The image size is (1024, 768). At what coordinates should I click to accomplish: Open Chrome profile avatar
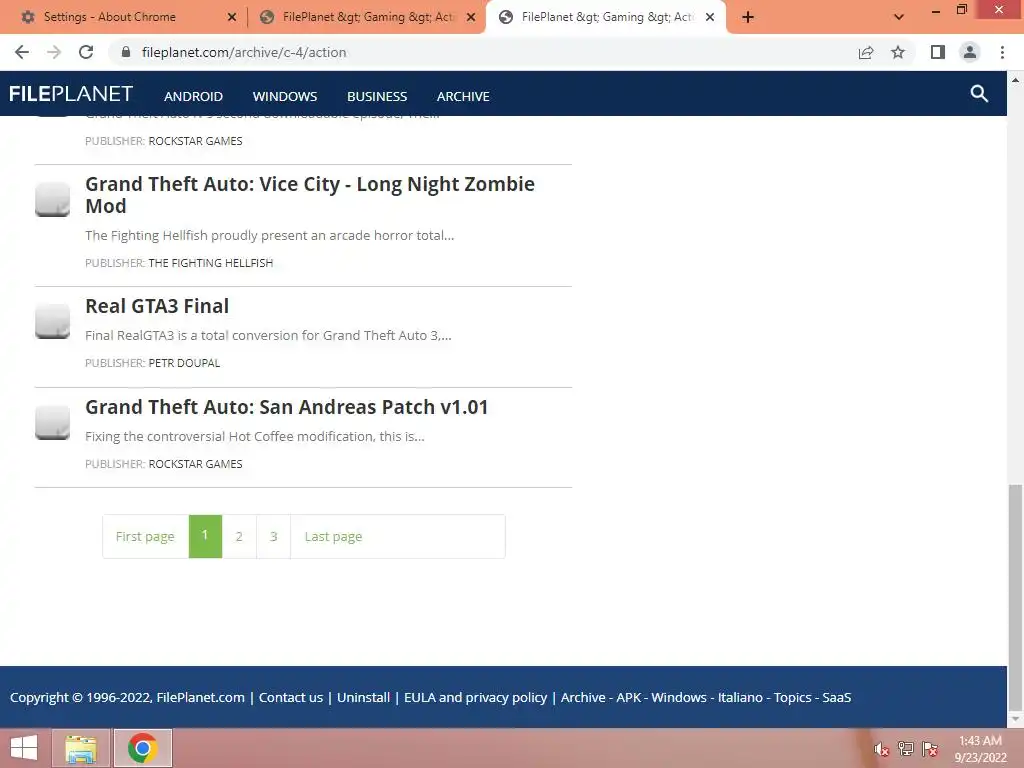(970, 52)
